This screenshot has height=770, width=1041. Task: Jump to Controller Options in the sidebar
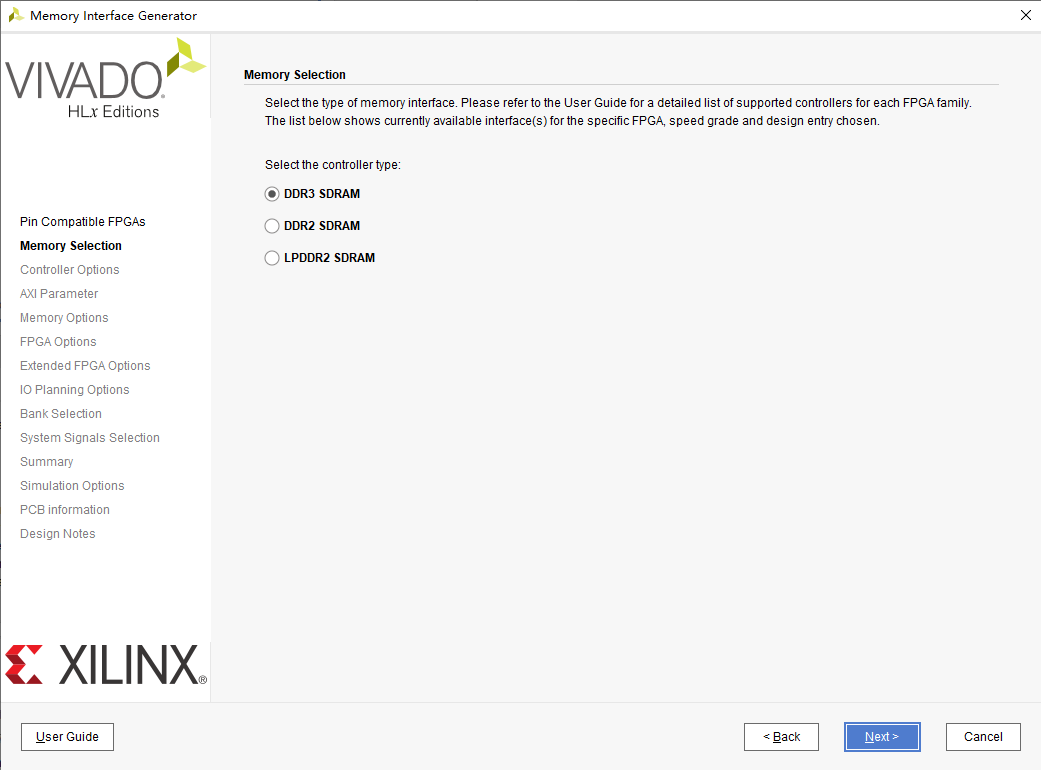click(x=69, y=269)
